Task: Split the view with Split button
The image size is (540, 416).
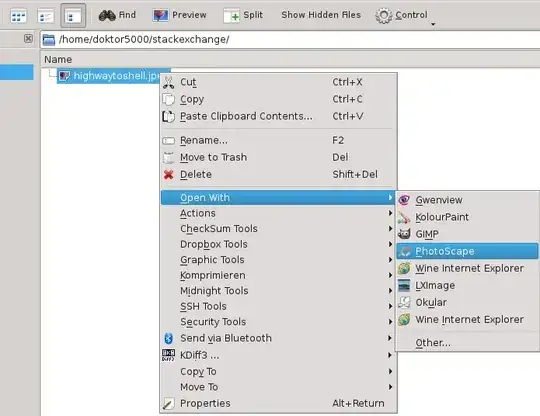Action: 243,15
